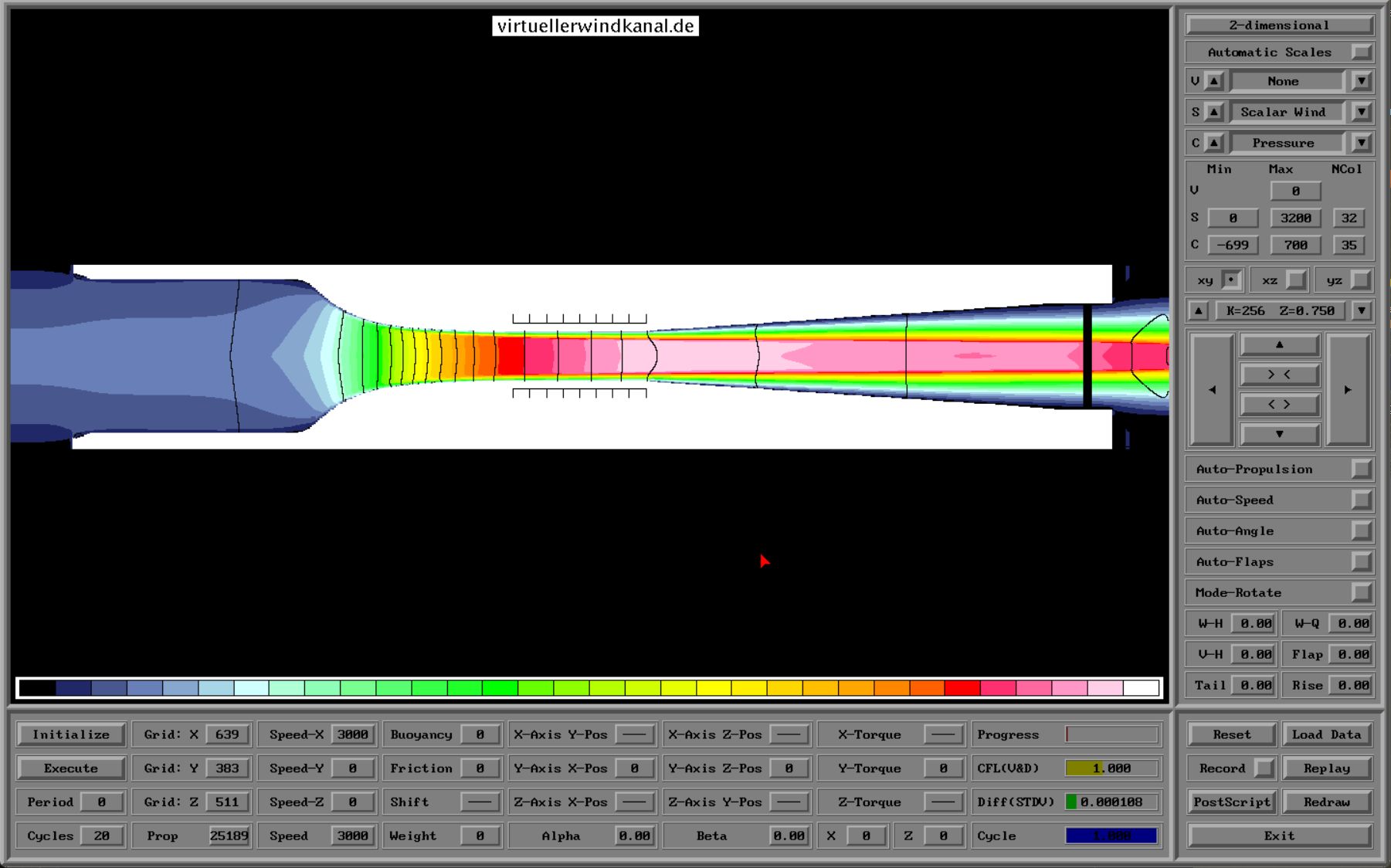The width and height of the screenshot is (1391, 868).
Task: Enable Auto-Flaps checkbox
Action: (x=1362, y=561)
